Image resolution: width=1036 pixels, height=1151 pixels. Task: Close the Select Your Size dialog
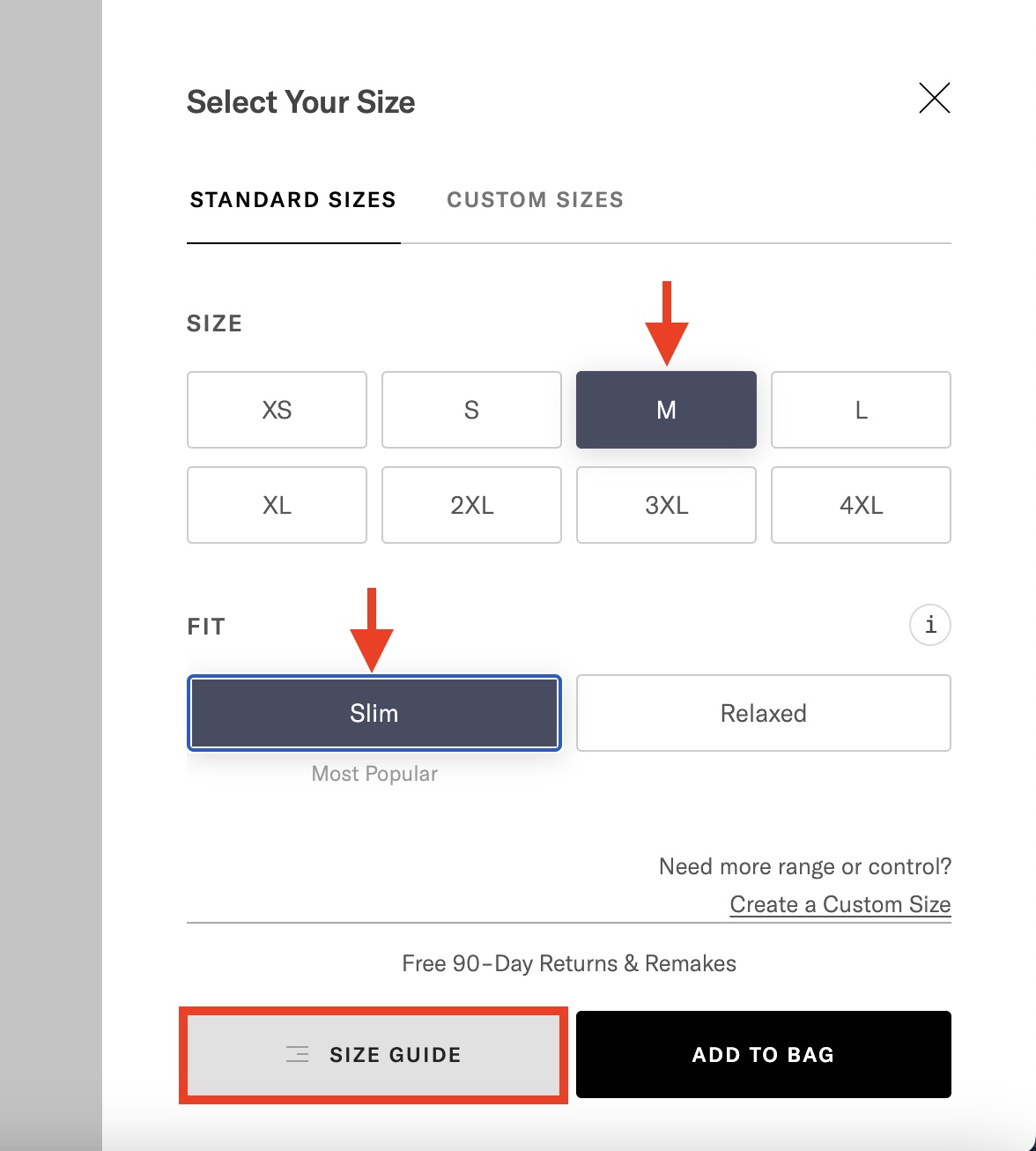pos(935,99)
